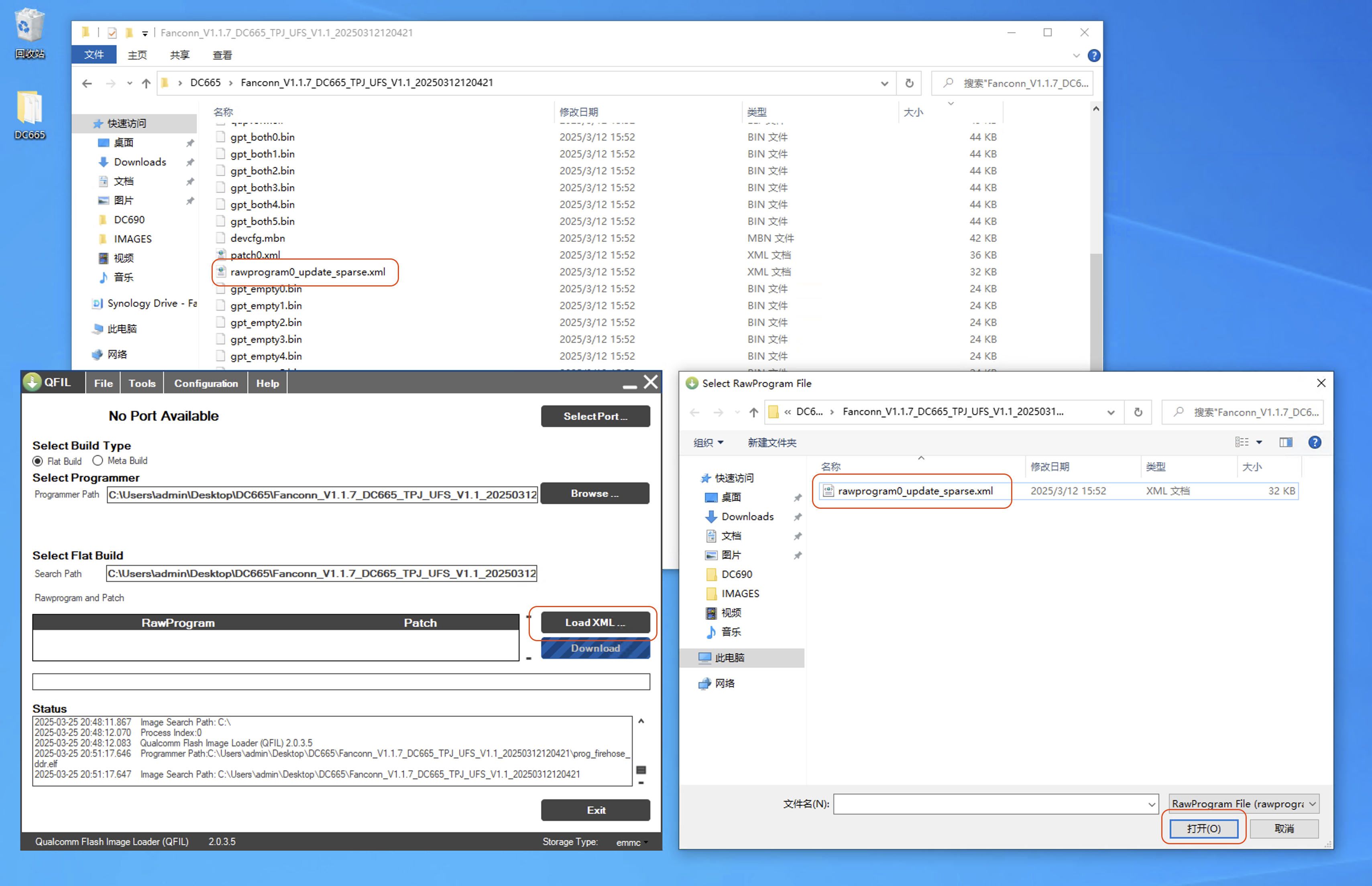
Task: Open 音乐 in Explorer sidebar
Action: [123, 277]
